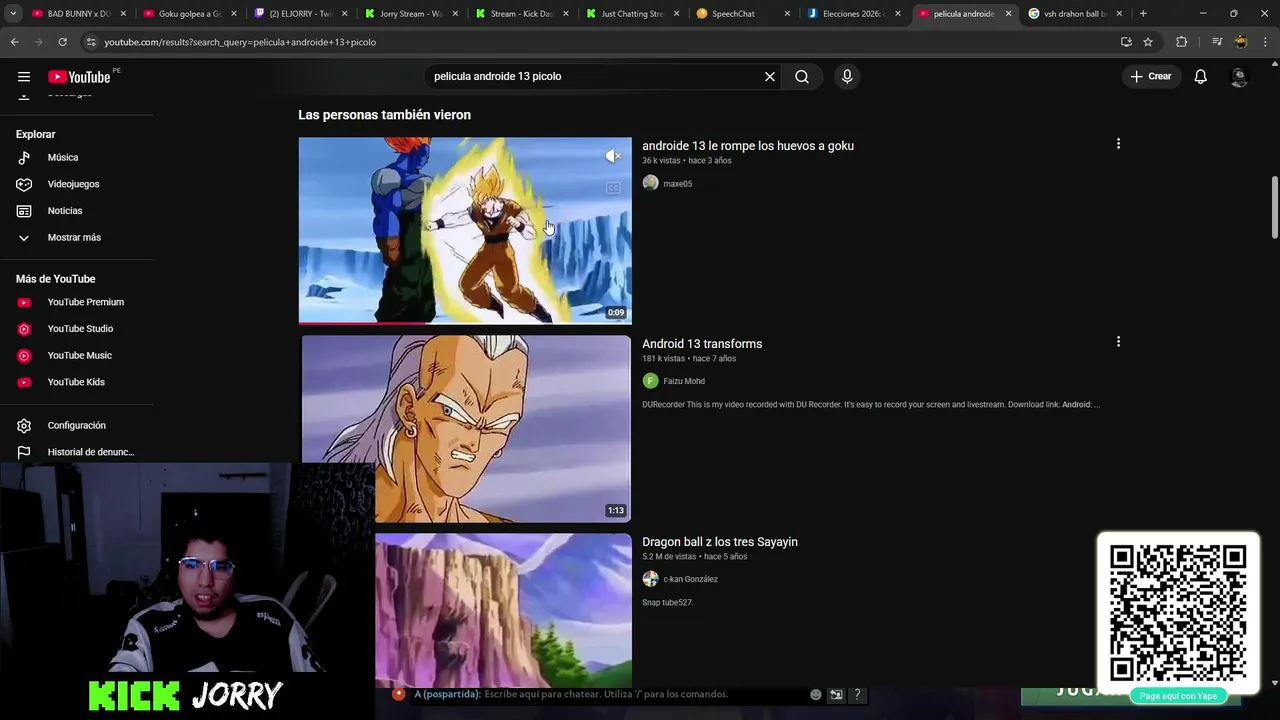Visit the maxe05 channel name

click(x=677, y=184)
